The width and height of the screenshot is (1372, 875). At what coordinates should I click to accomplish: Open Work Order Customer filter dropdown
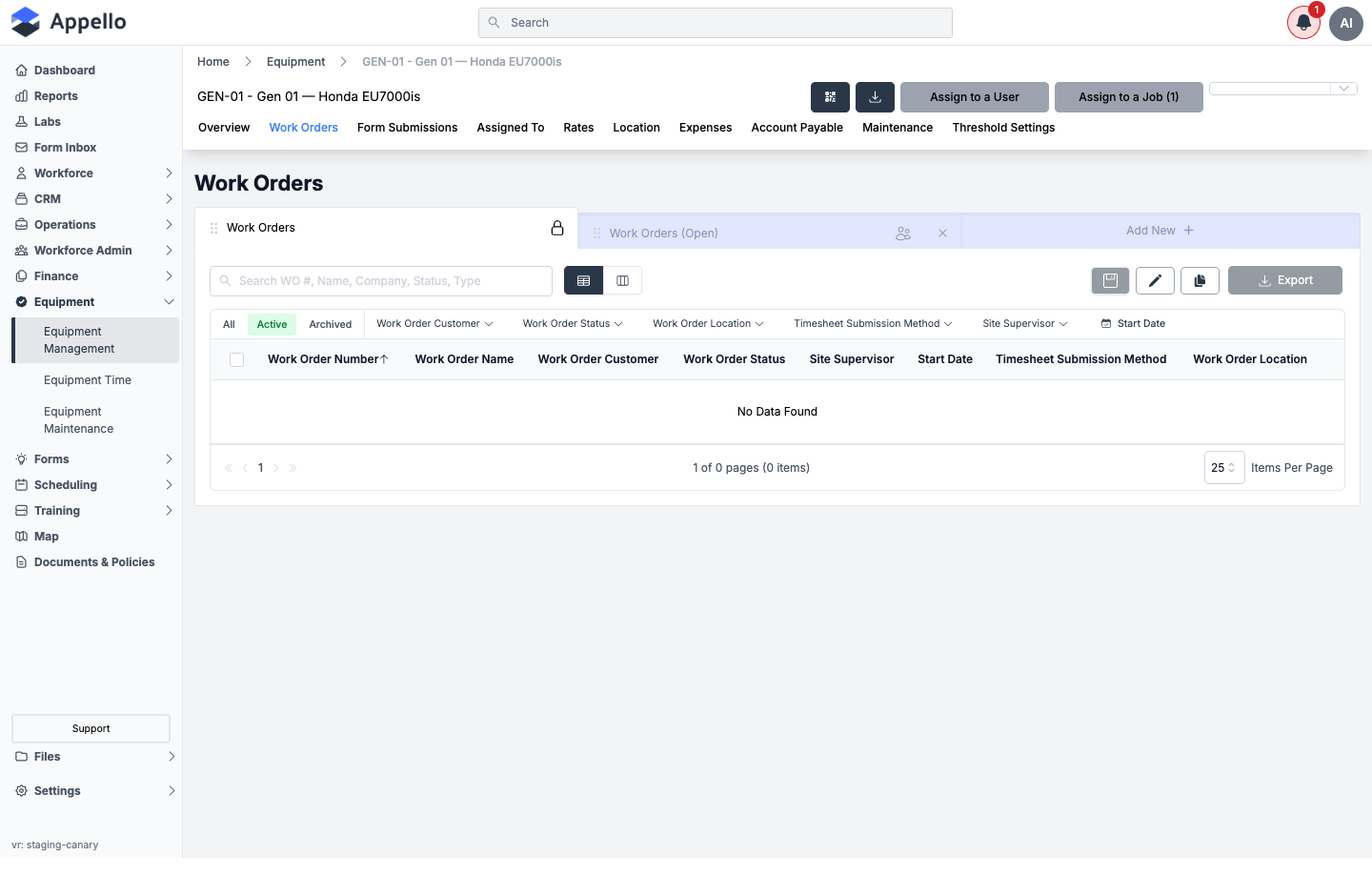pos(434,324)
